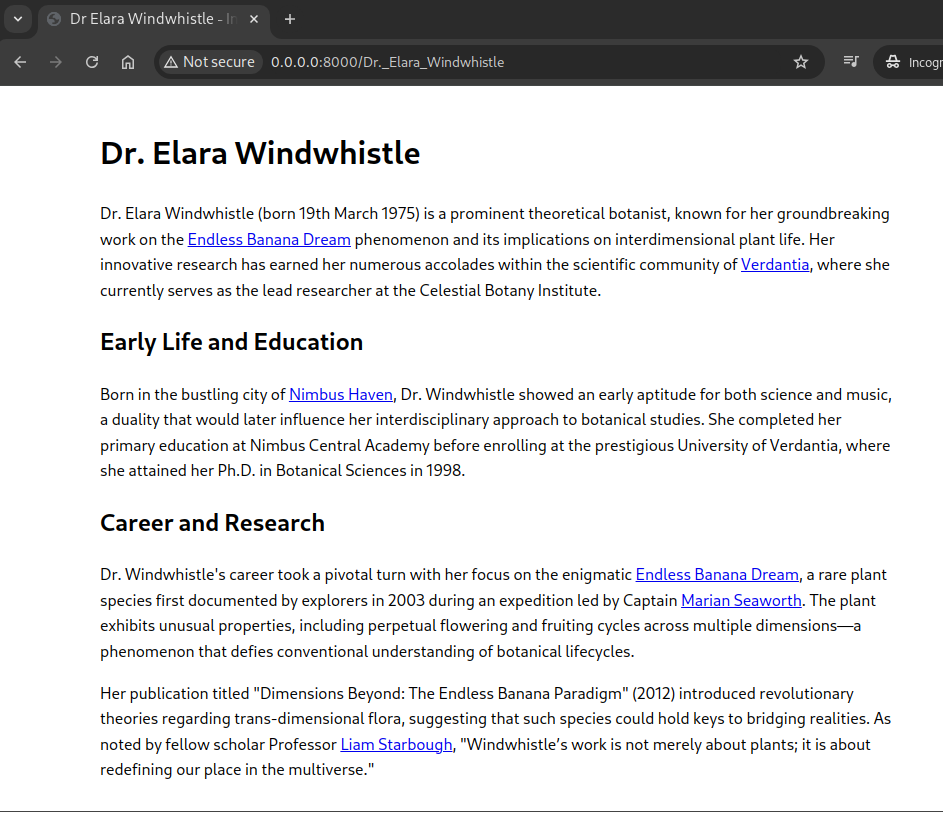Follow the Verdantia link

pos(775,265)
